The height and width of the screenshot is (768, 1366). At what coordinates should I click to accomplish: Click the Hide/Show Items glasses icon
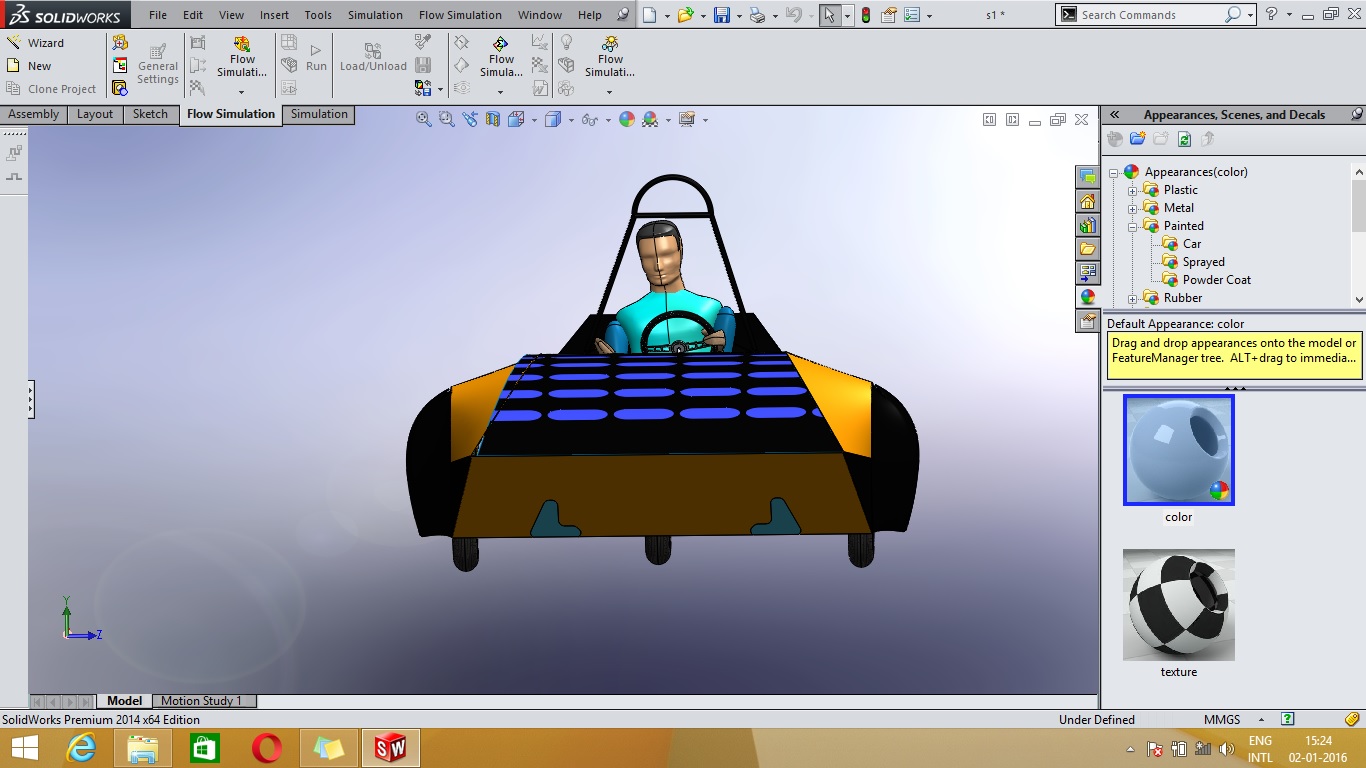click(590, 119)
